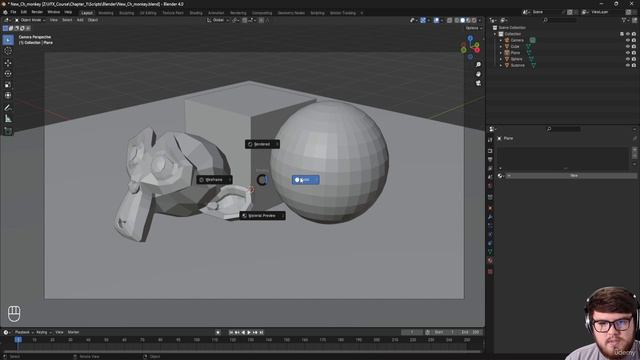Open the Edit menu
The height and width of the screenshot is (360, 640).
[24, 12]
